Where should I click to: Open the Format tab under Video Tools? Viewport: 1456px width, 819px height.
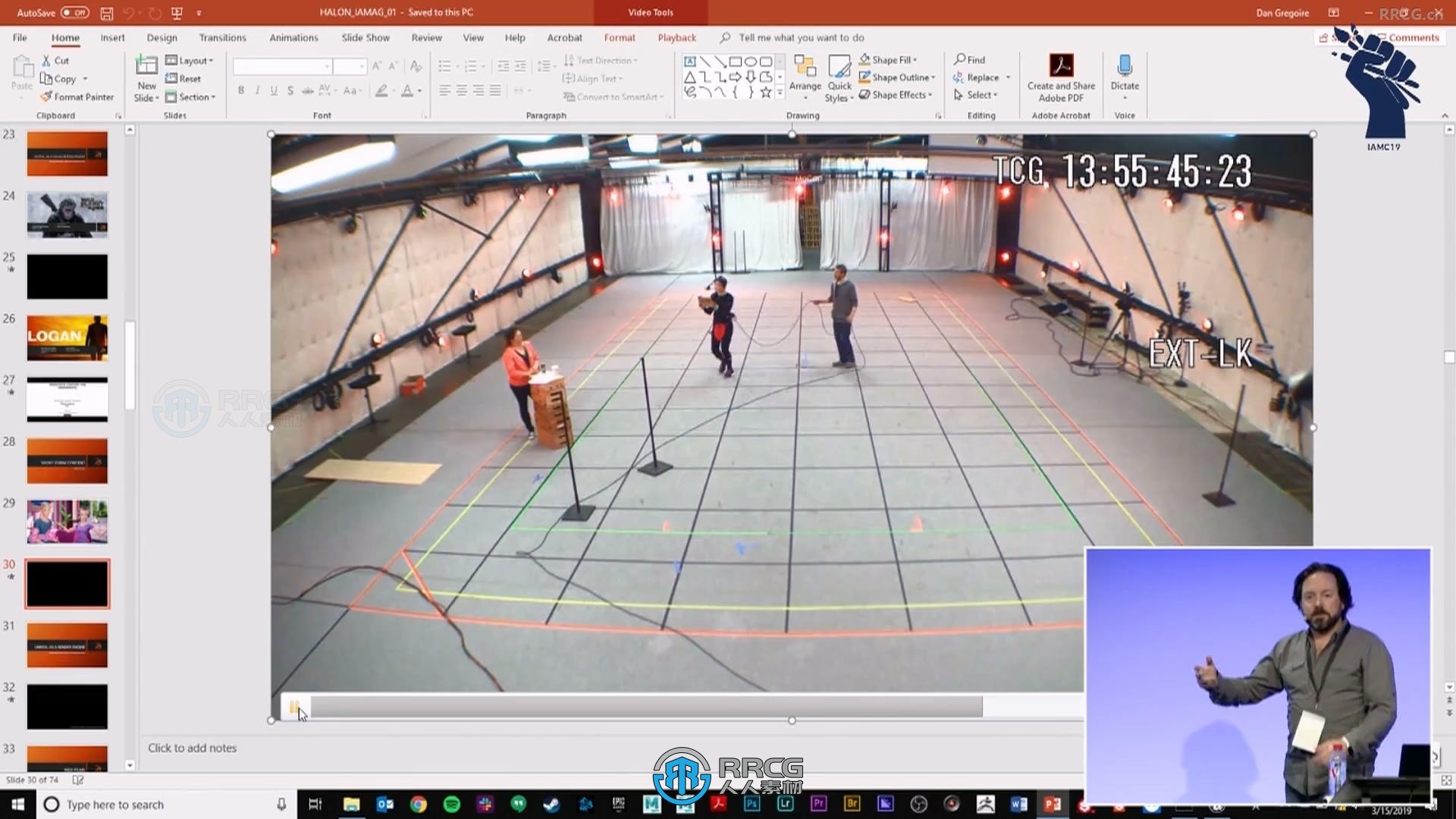point(620,37)
